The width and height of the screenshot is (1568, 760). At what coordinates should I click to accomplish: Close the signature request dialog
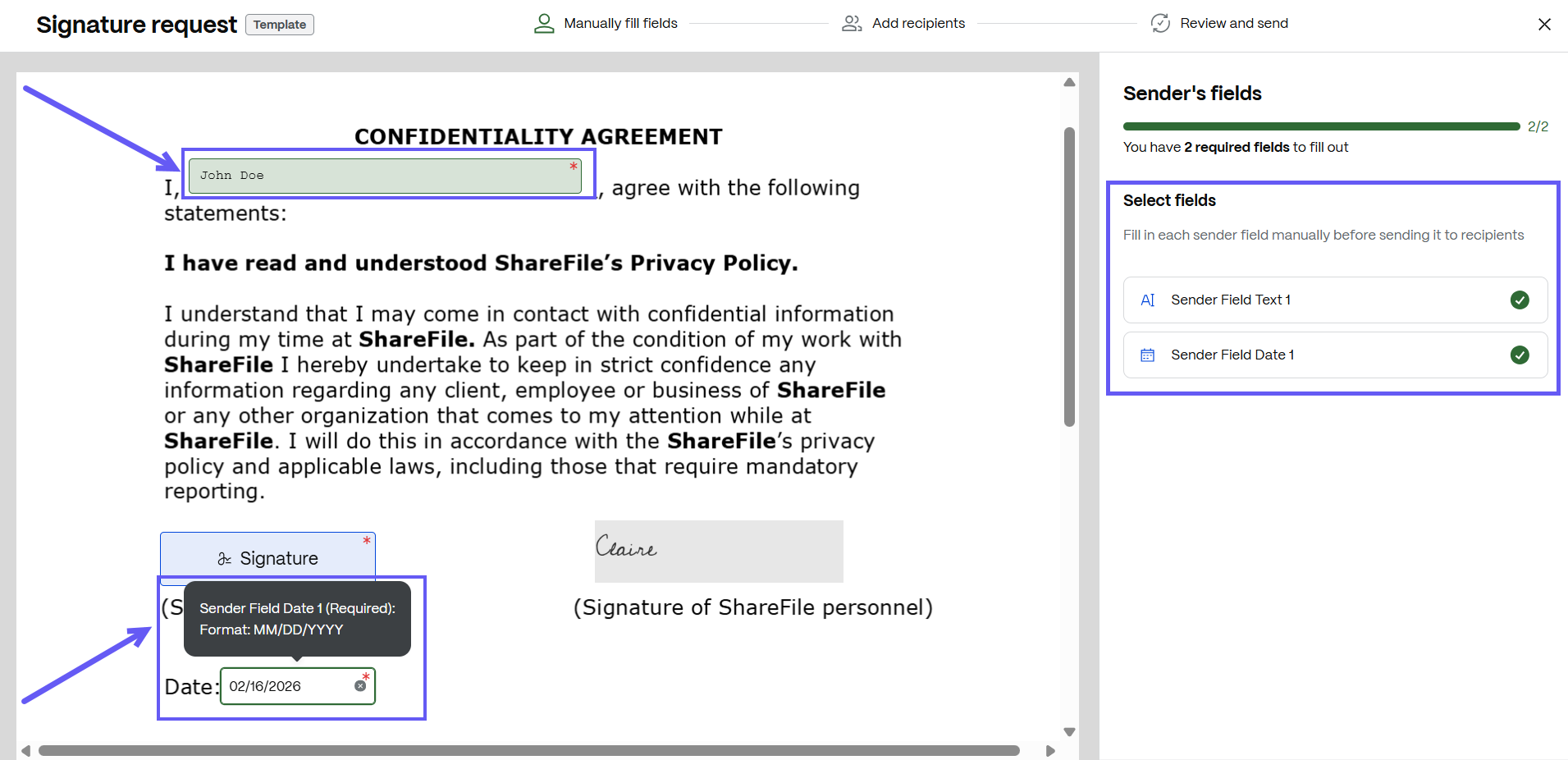(x=1543, y=25)
